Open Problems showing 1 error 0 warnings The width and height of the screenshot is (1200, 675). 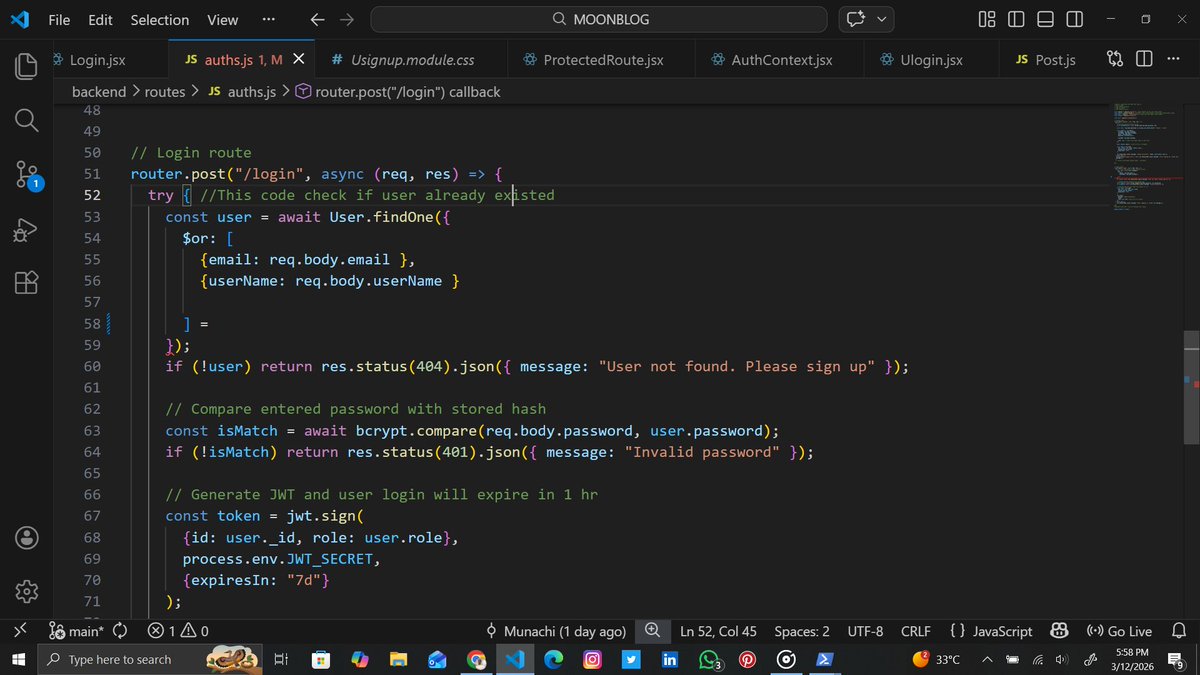(x=177, y=631)
